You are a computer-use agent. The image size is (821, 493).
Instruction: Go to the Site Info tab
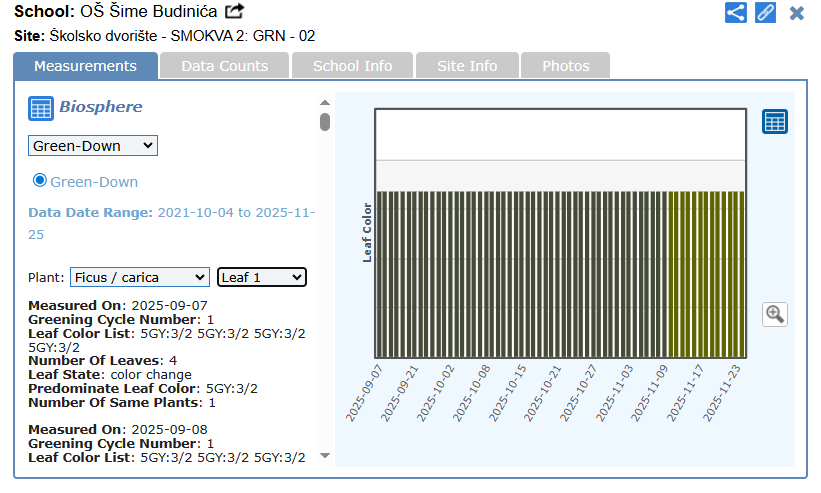pyautogui.click(x=467, y=66)
